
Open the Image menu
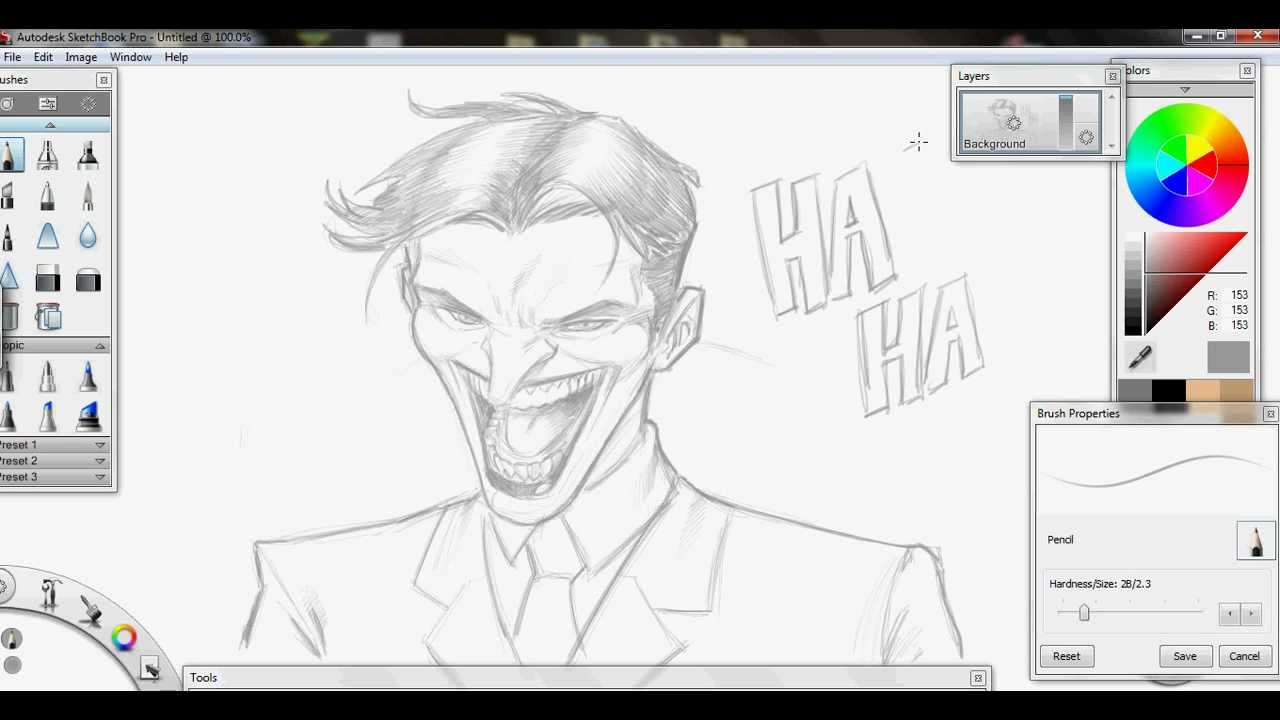point(81,57)
